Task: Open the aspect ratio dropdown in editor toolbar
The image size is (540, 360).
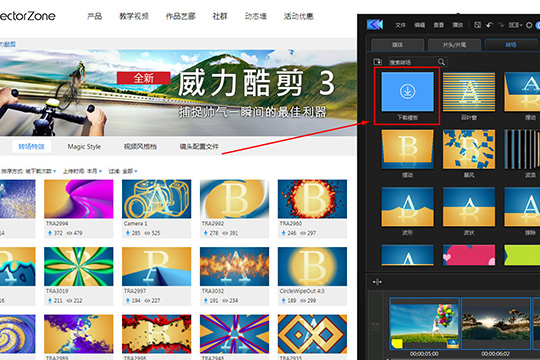Action: [x=516, y=25]
